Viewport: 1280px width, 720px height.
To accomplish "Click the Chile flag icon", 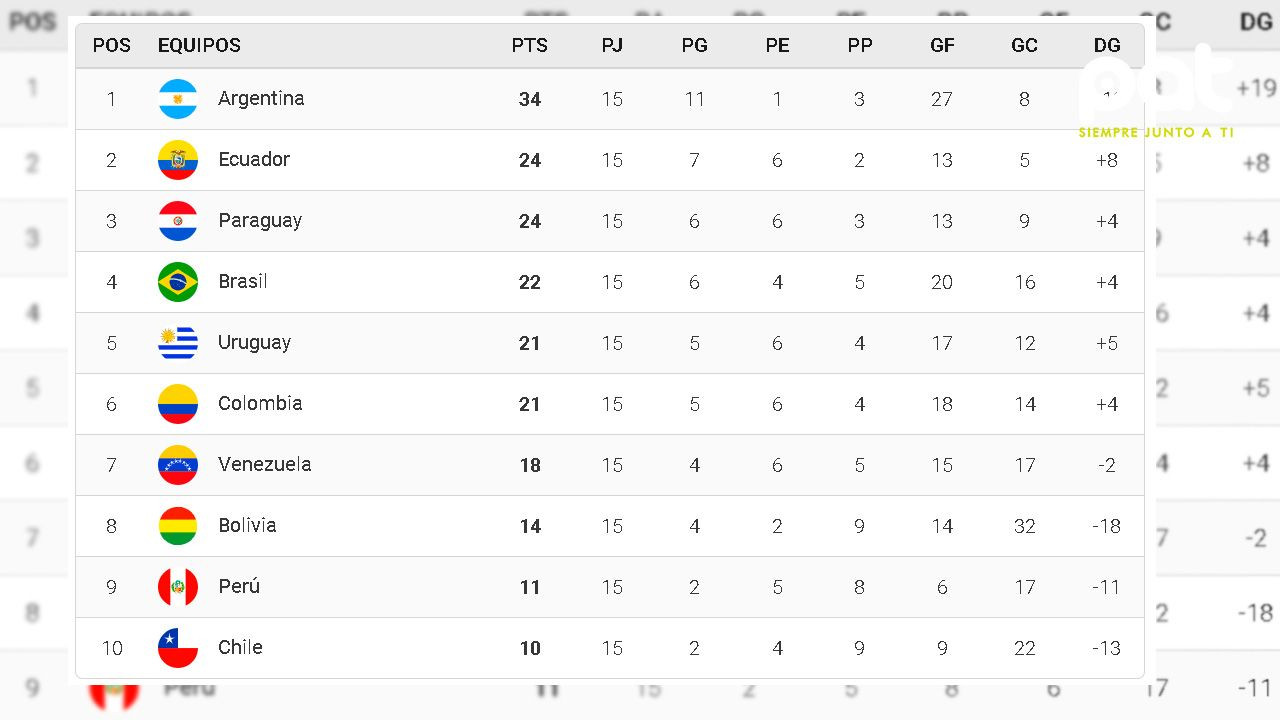I will (x=178, y=648).
